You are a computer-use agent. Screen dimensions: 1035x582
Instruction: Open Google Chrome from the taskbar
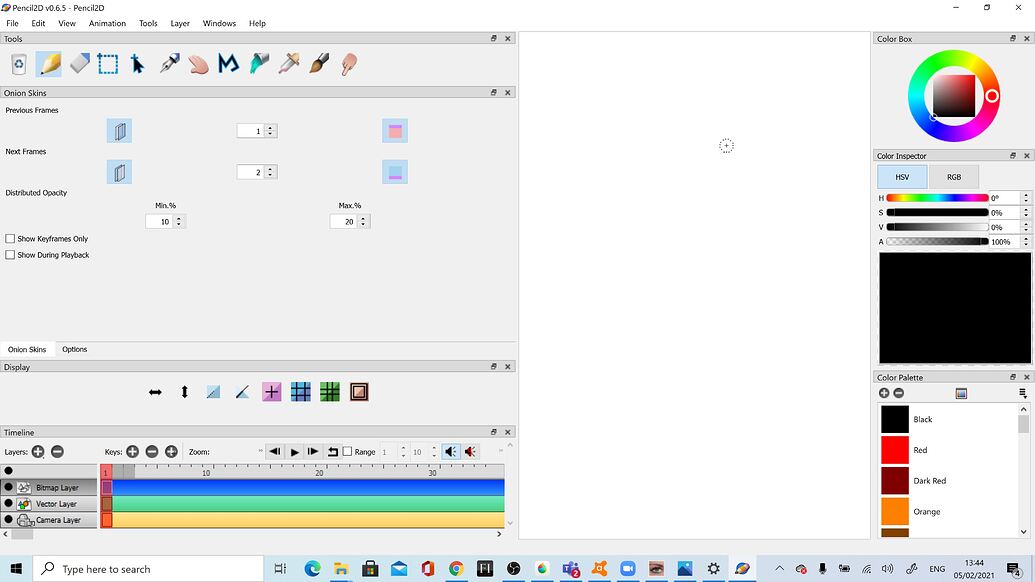(x=456, y=568)
